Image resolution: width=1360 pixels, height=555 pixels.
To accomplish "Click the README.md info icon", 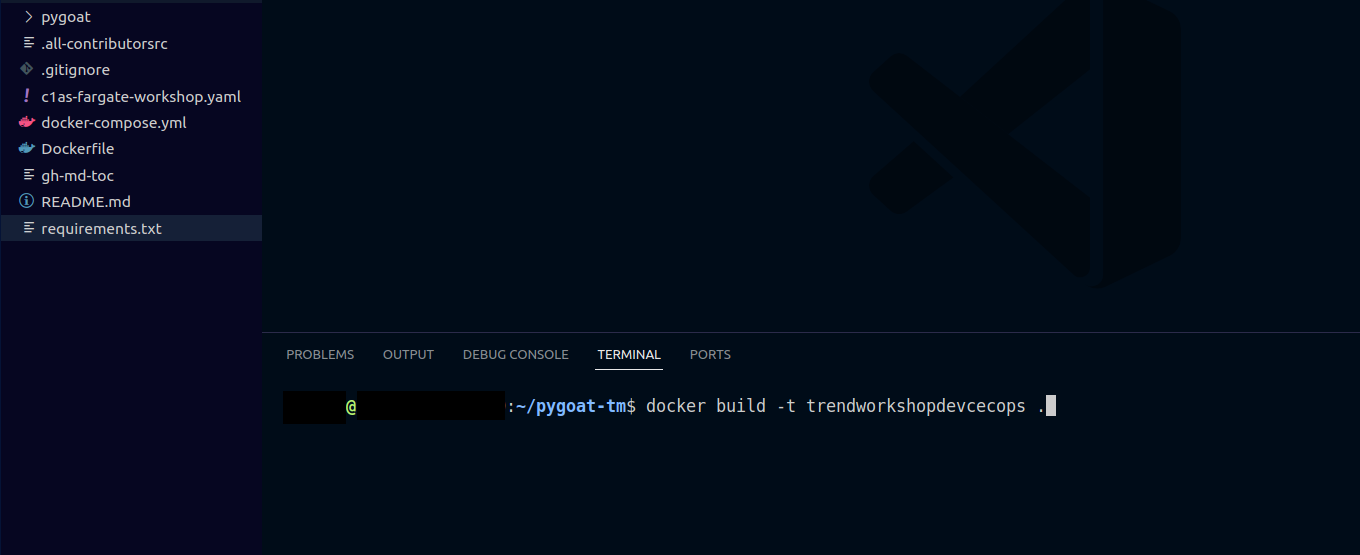I will pyautogui.click(x=27, y=201).
